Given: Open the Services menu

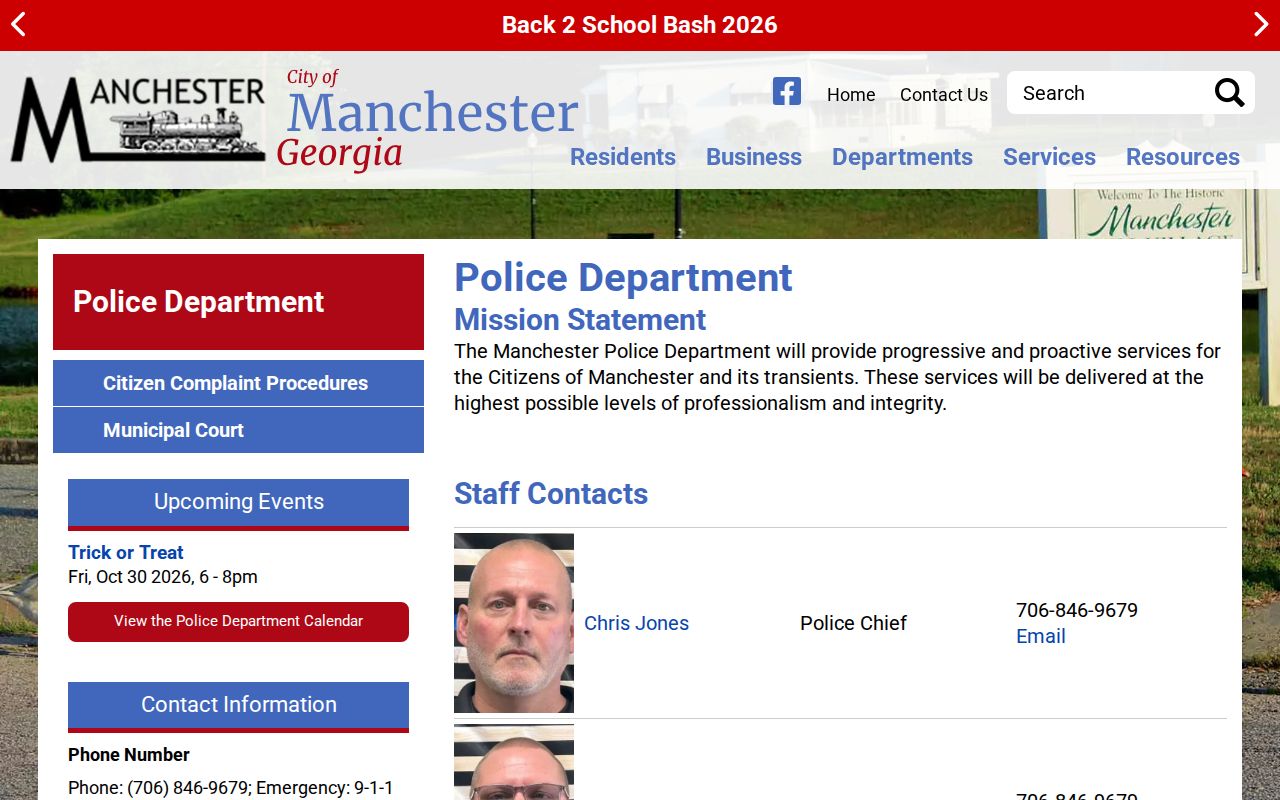Looking at the screenshot, I should (1049, 157).
